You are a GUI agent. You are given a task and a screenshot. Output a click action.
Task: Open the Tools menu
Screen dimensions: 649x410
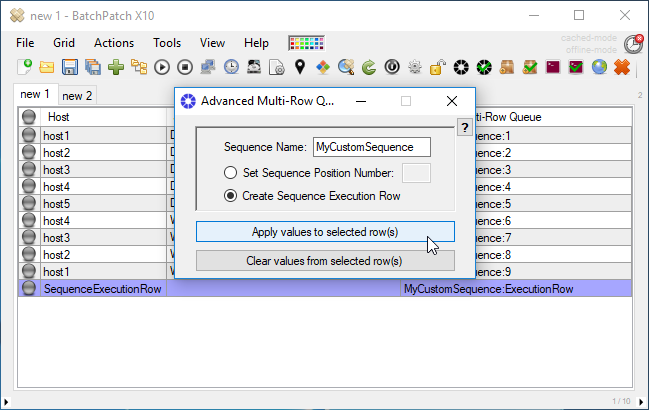(167, 43)
